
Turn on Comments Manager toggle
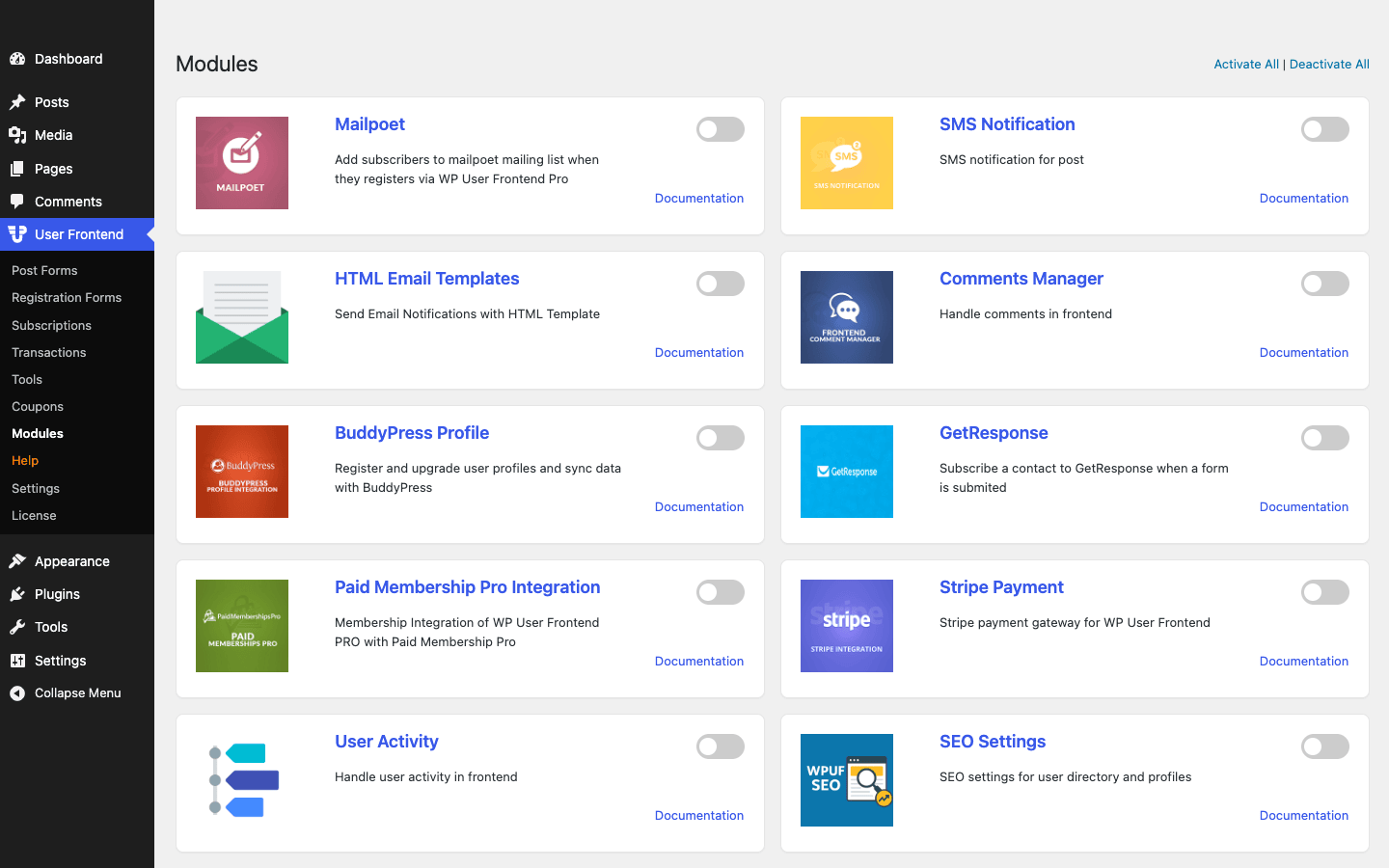click(x=1325, y=284)
